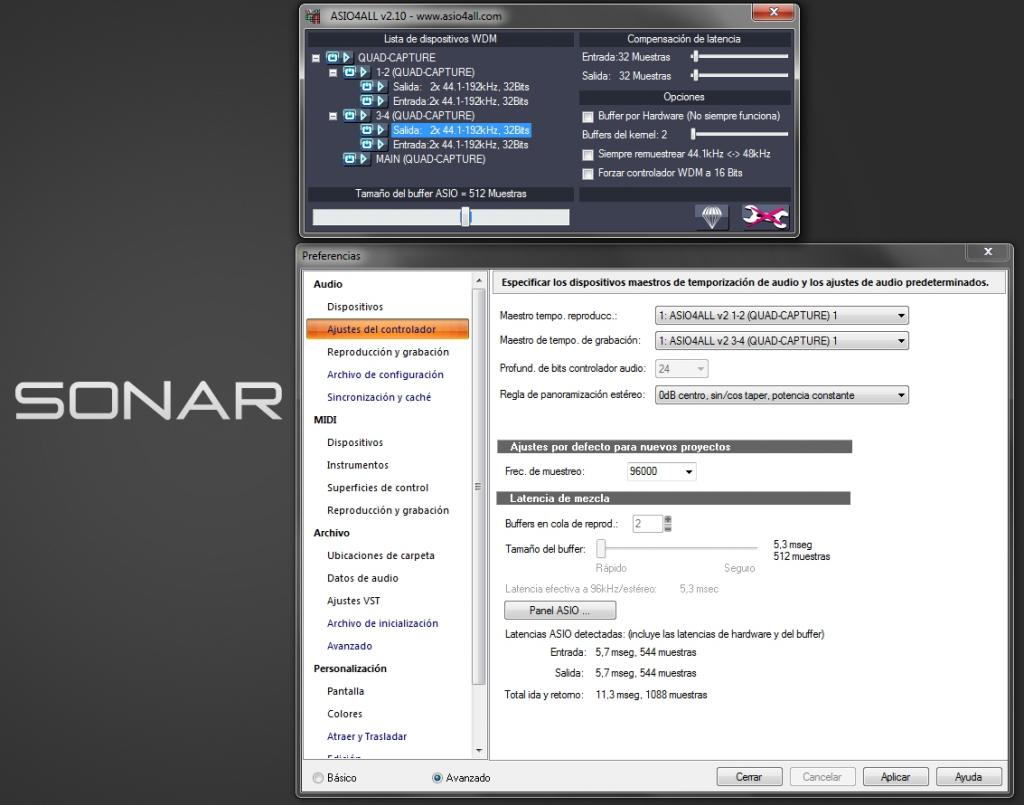Open Ajustes VST preferences page
The width and height of the screenshot is (1024, 805).
click(x=353, y=601)
